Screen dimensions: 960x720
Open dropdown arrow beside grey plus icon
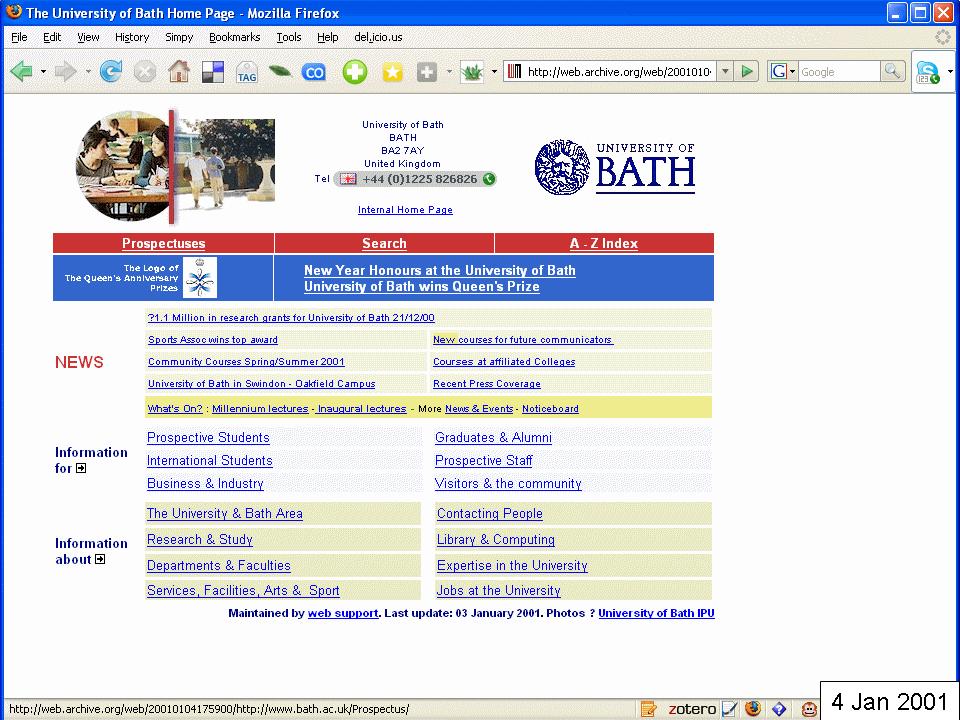coord(449,72)
